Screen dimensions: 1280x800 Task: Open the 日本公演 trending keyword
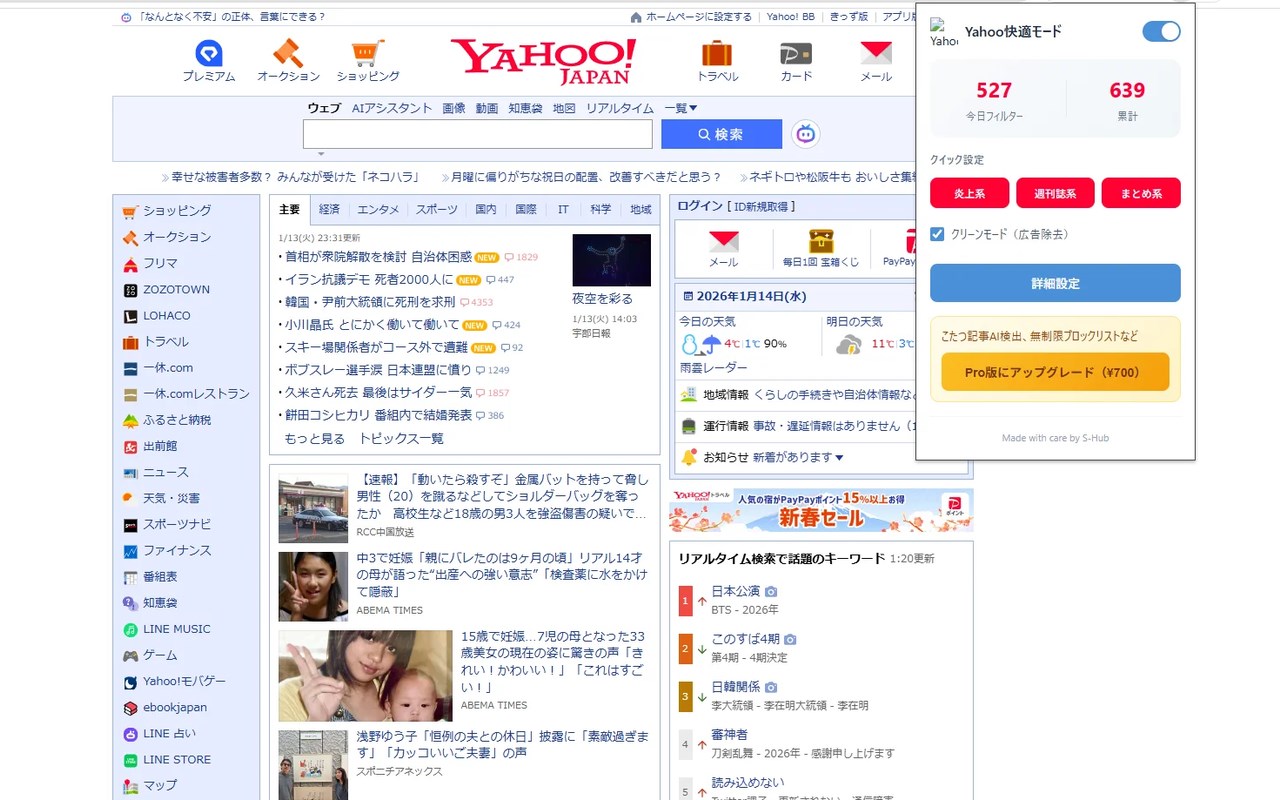click(x=736, y=592)
